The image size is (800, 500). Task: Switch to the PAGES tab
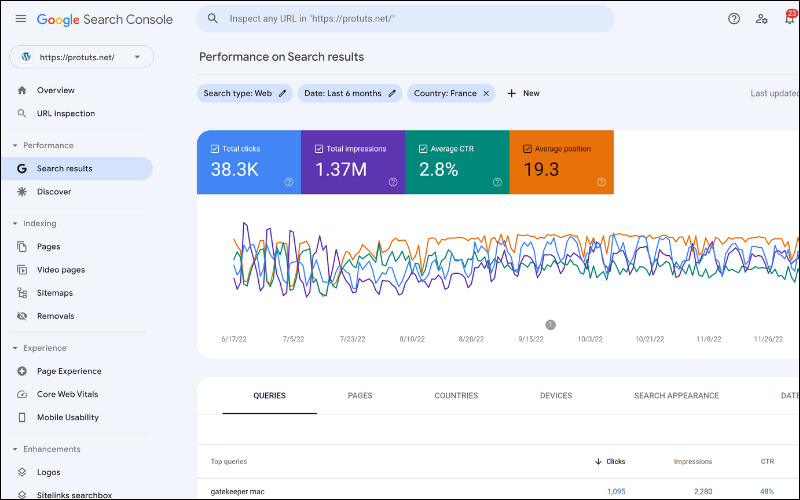click(360, 395)
